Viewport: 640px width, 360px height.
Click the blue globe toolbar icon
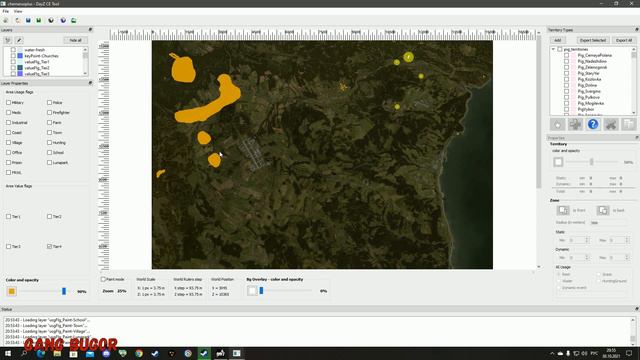click(63, 20)
